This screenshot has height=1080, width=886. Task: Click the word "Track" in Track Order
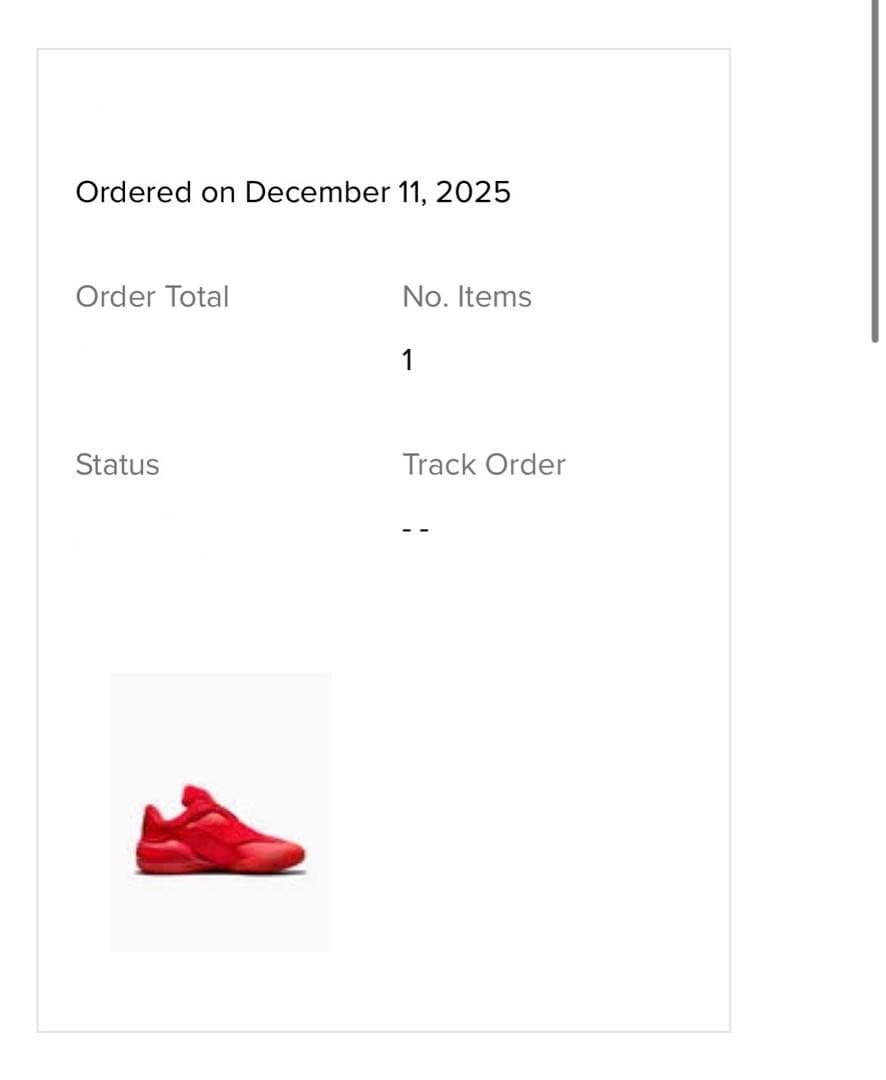(439, 465)
